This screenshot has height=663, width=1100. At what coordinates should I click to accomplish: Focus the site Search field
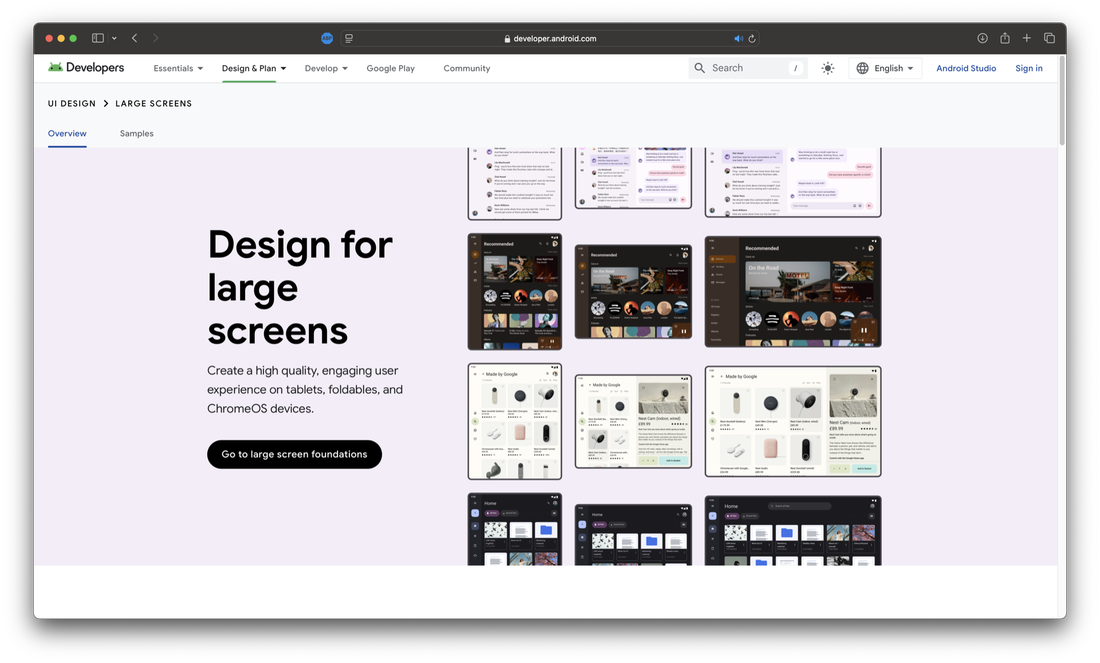coord(748,68)
